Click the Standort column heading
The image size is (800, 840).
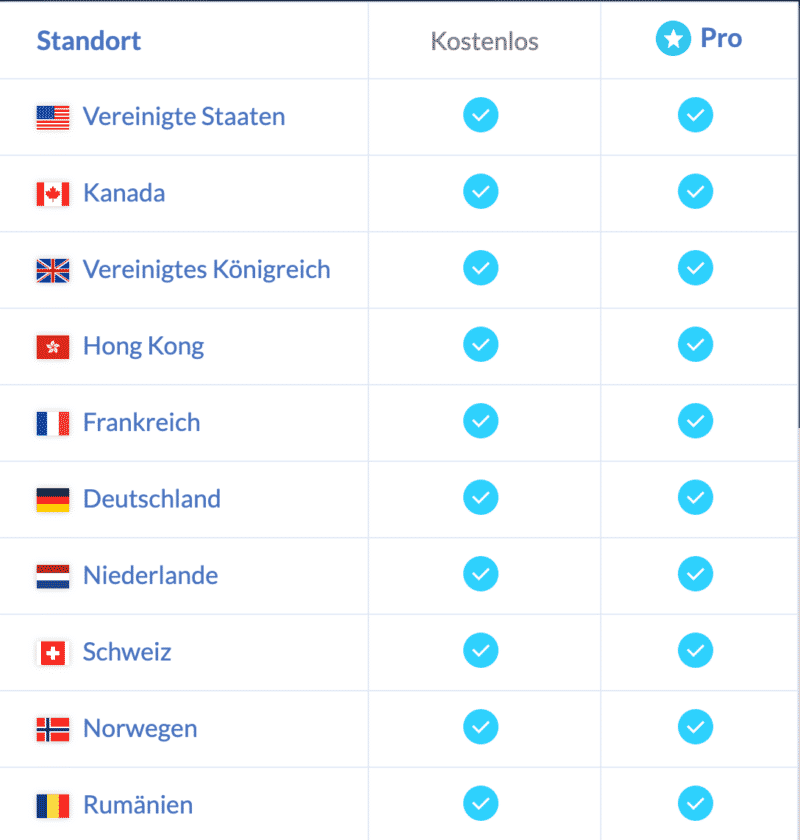coord(88,41)
